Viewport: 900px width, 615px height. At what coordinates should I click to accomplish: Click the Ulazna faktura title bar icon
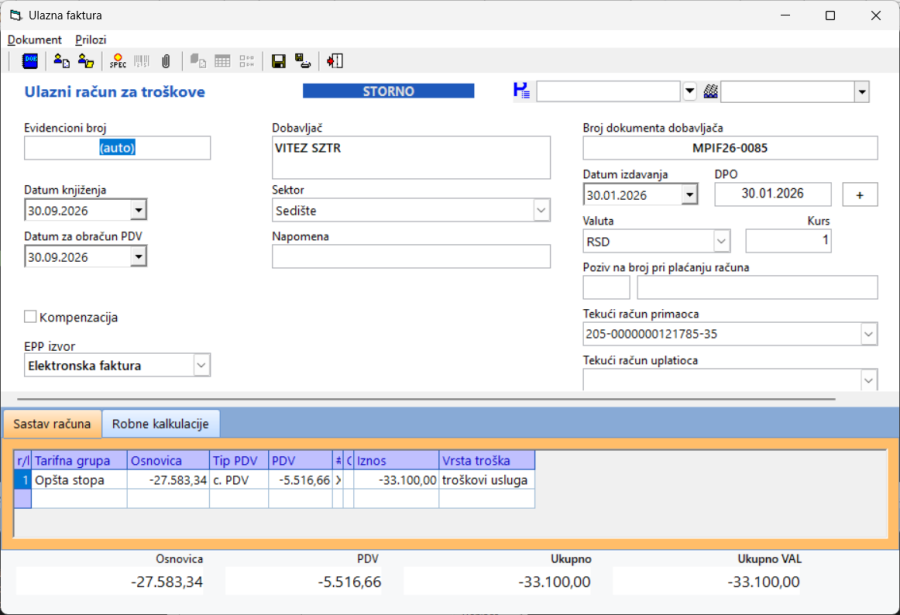(16, 15)
